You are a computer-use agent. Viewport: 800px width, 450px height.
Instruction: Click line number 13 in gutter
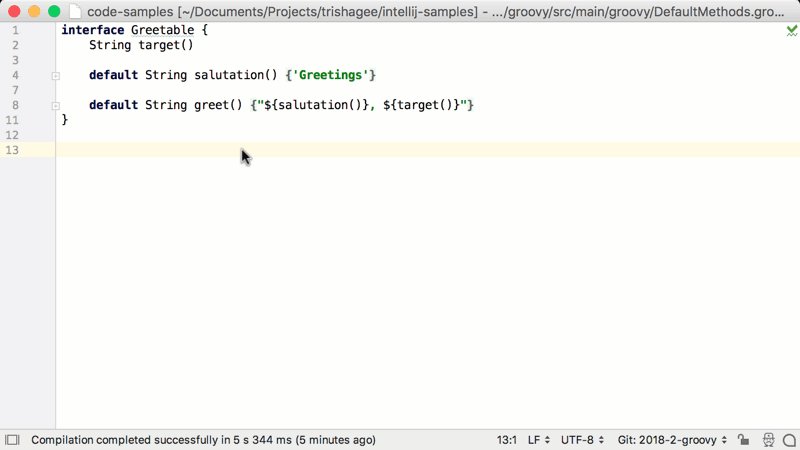pos(12,150)
